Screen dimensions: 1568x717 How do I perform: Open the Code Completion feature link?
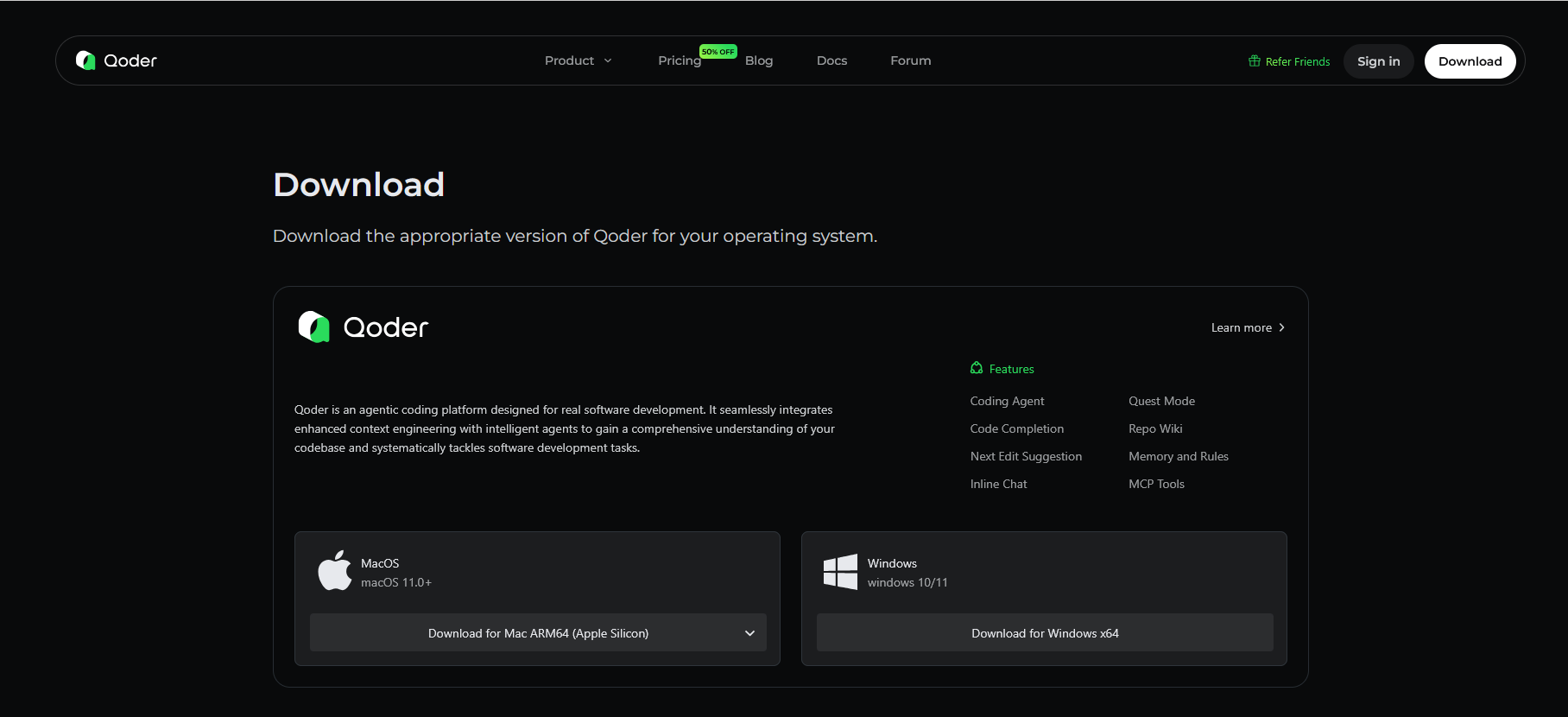[1017, 428]
